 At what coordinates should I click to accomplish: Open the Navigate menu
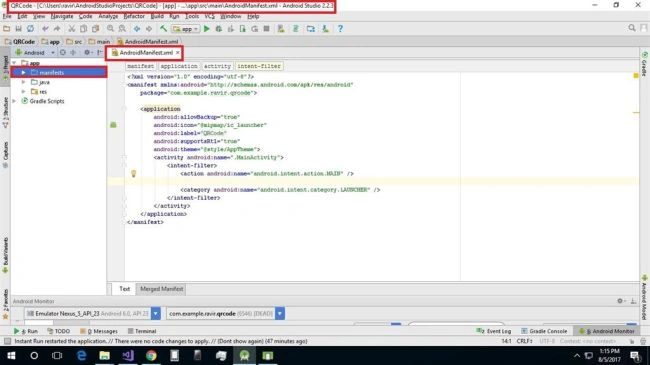pyautogui.click(x=62, y=16)
